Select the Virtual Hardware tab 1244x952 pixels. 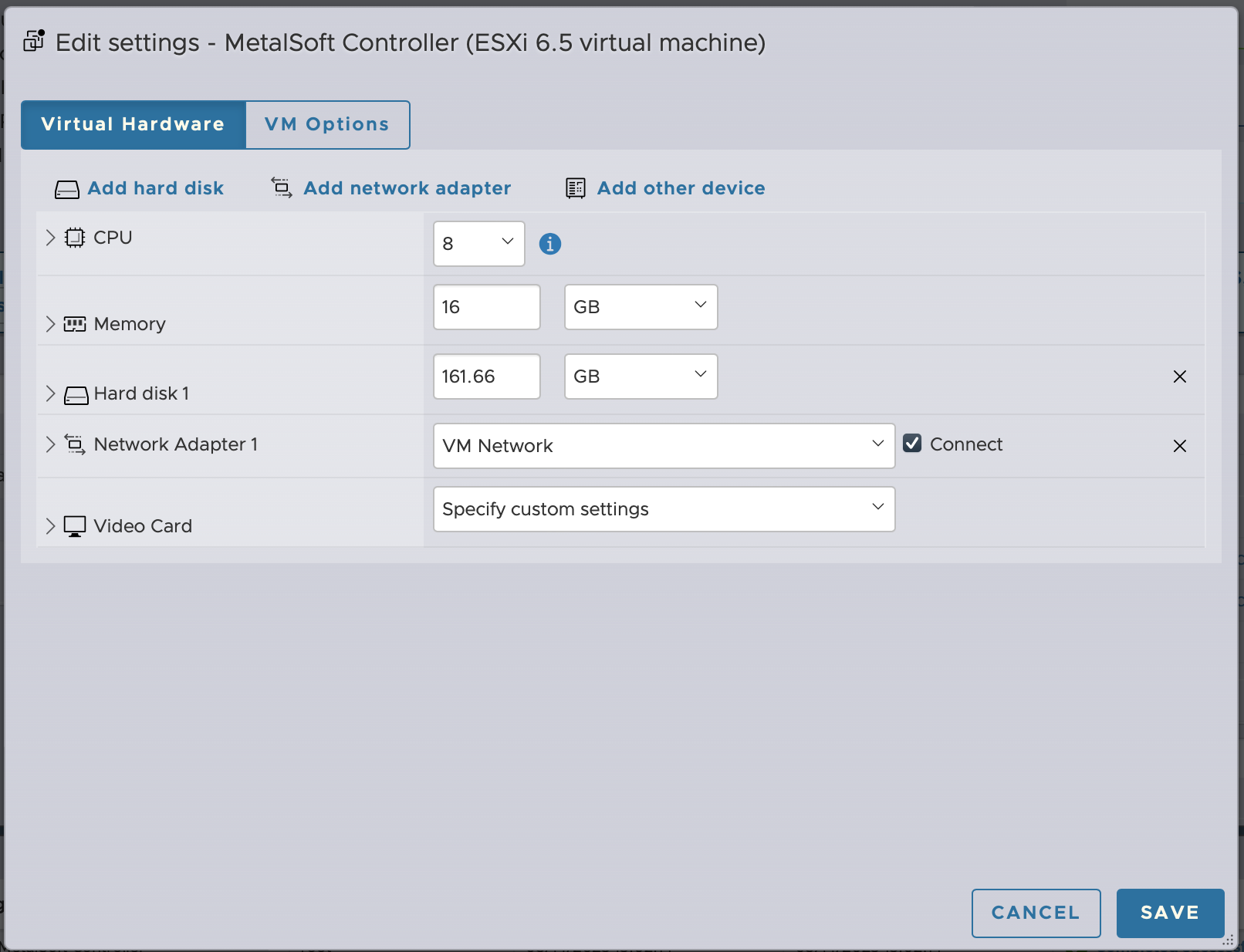(133, 124)
